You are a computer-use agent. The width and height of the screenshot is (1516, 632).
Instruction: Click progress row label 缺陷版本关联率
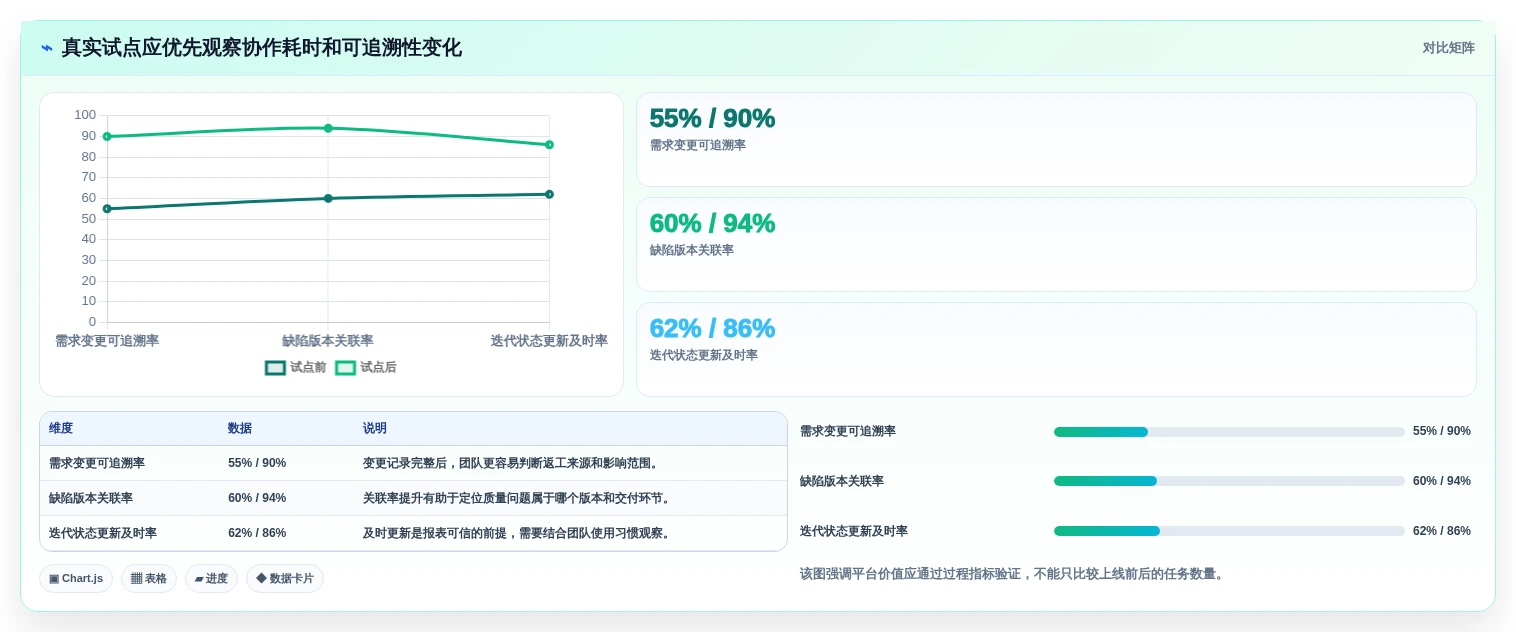[x=842, y=481]
